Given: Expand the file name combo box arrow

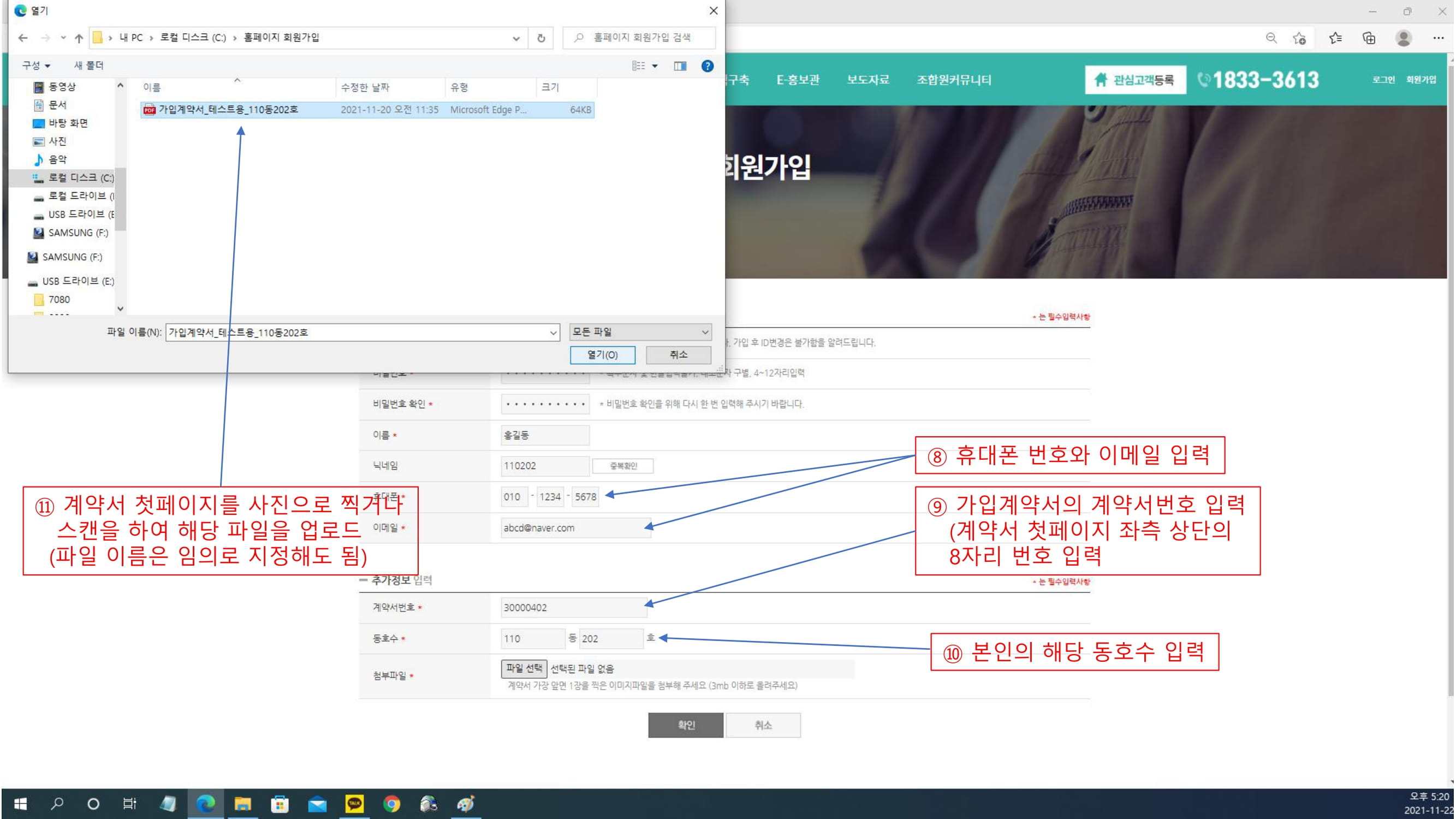Looking at the screenshot, I should tap(554, 333).
